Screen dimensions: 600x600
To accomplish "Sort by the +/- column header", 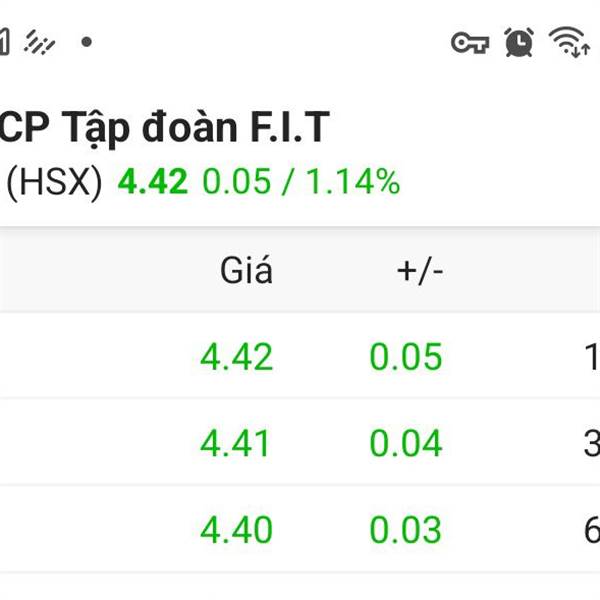I will 420,272.
